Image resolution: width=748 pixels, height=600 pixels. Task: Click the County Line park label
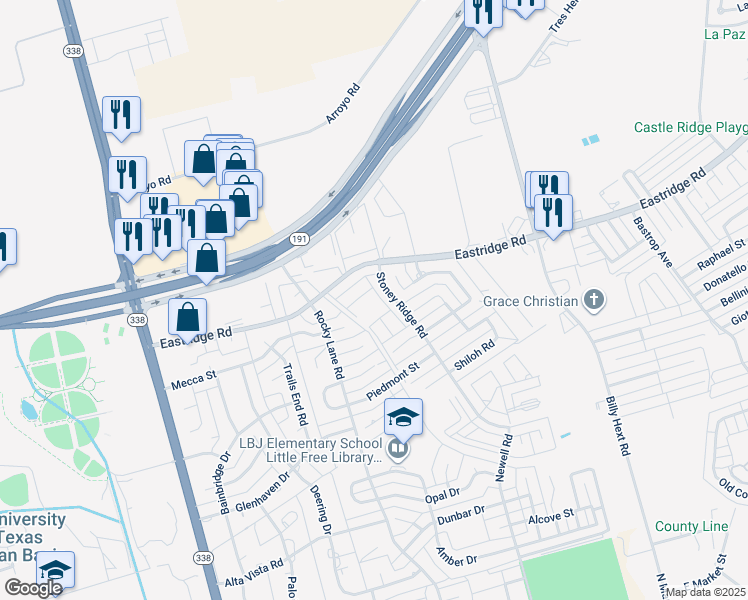(691, 527)
